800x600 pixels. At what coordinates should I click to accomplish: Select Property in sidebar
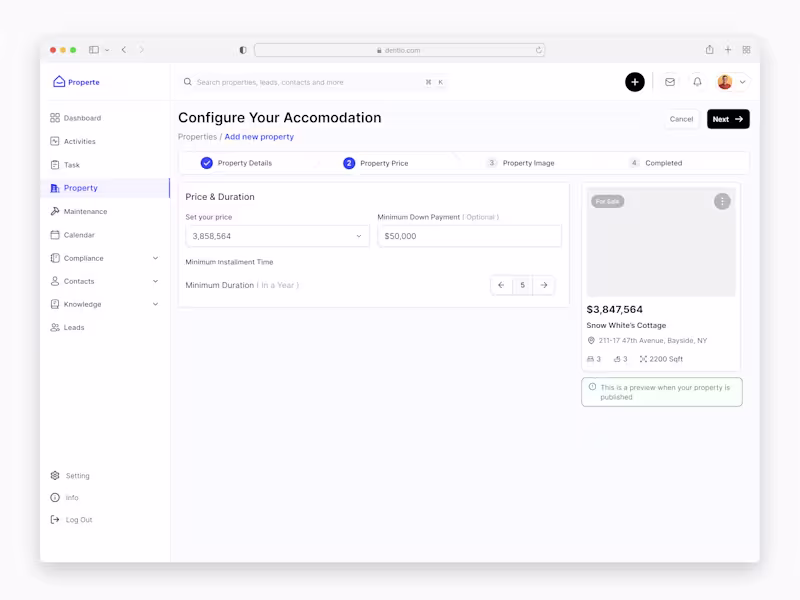click(x=105, y=188)
